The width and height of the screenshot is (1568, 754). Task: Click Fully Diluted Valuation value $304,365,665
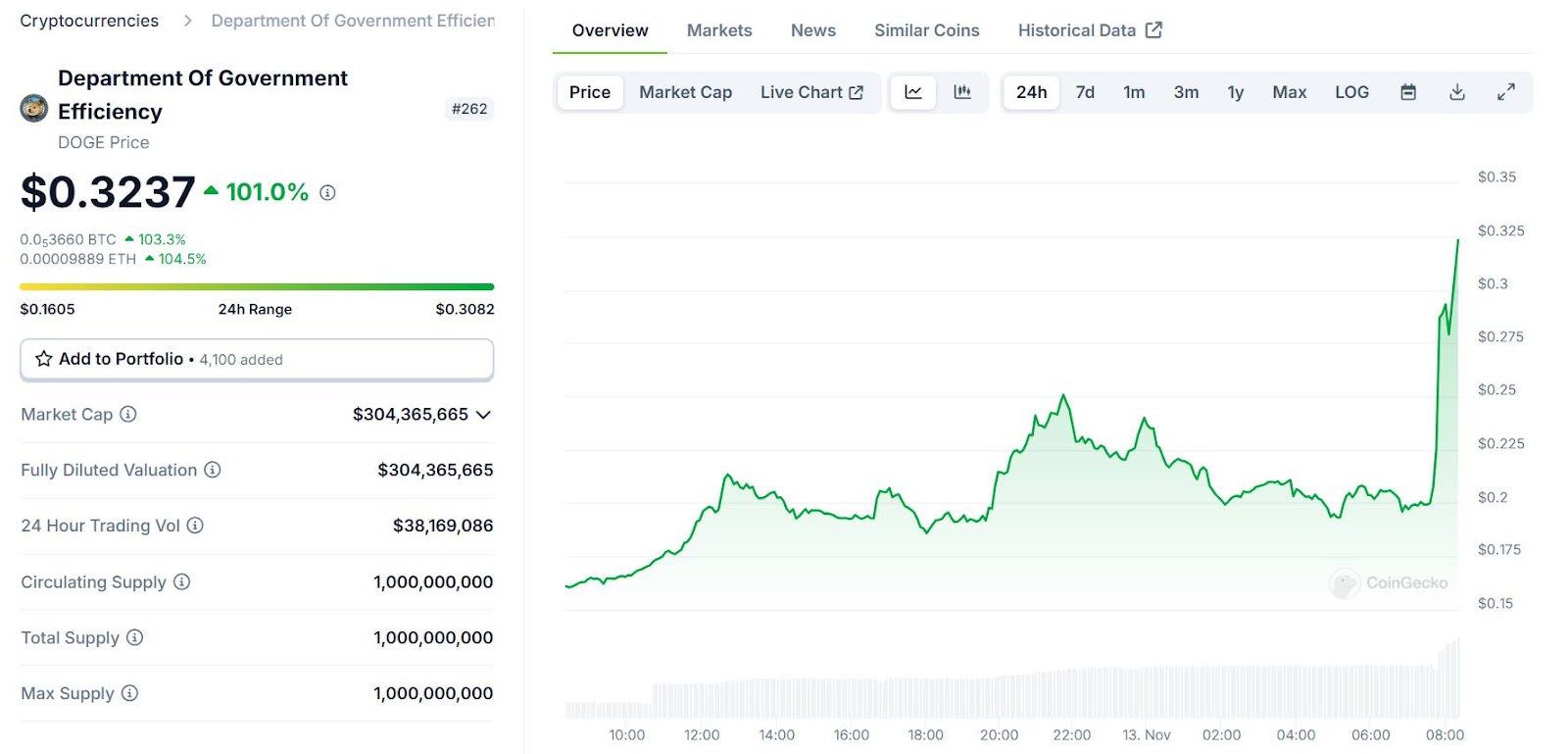435,470
